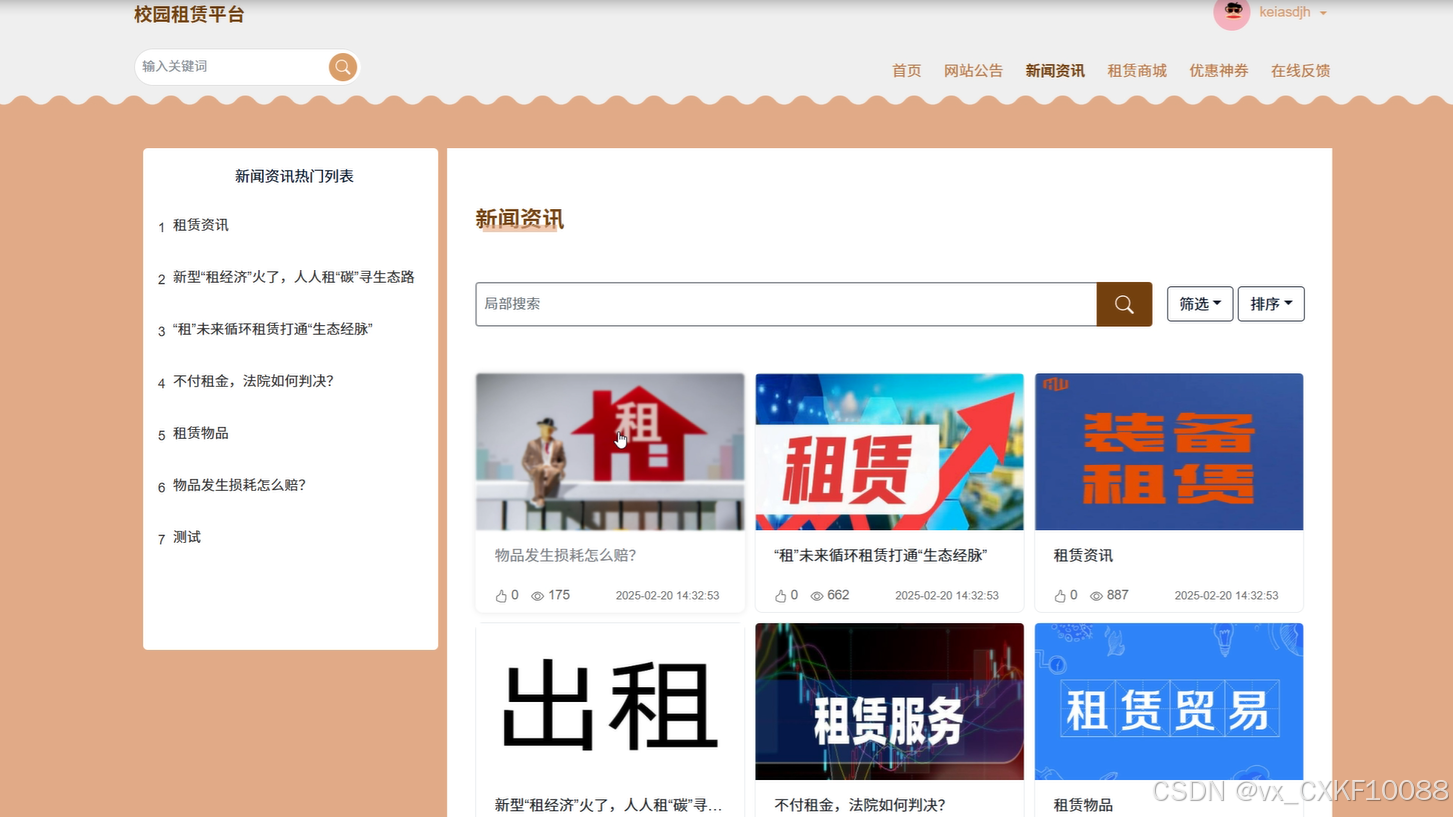Click the 新闻资讯 page heading
This screenshot has height=817, width=1453.
pyautogui.click(x=519, y=219)
